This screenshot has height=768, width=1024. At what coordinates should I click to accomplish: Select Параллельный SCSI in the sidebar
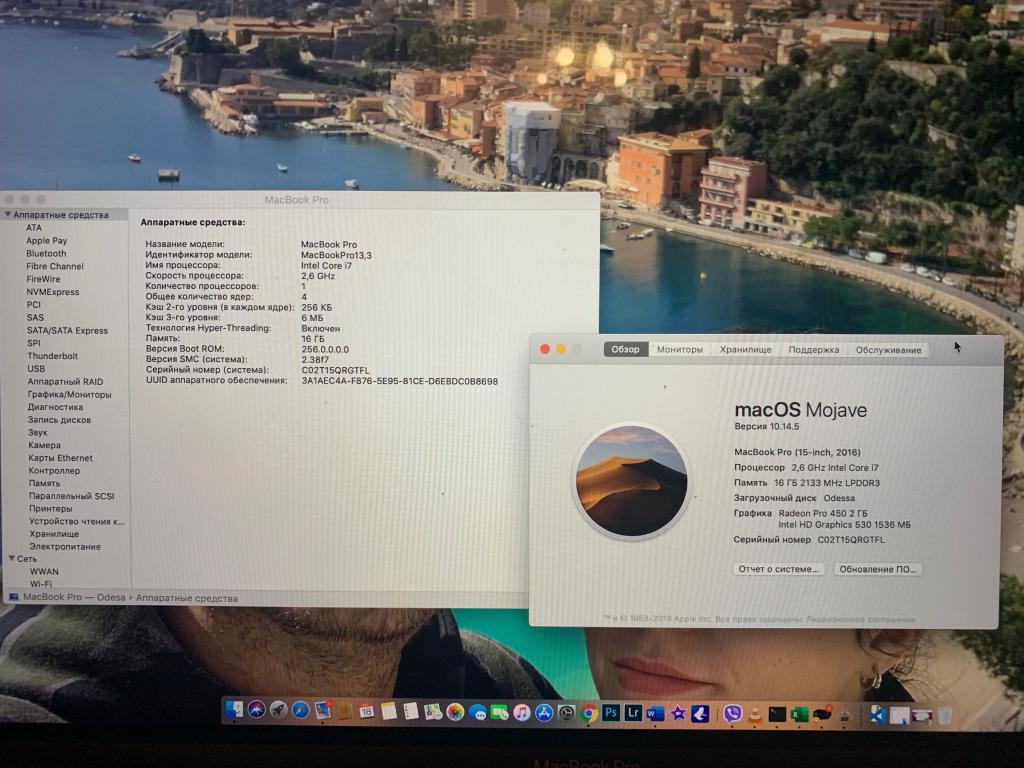[71, 496]
